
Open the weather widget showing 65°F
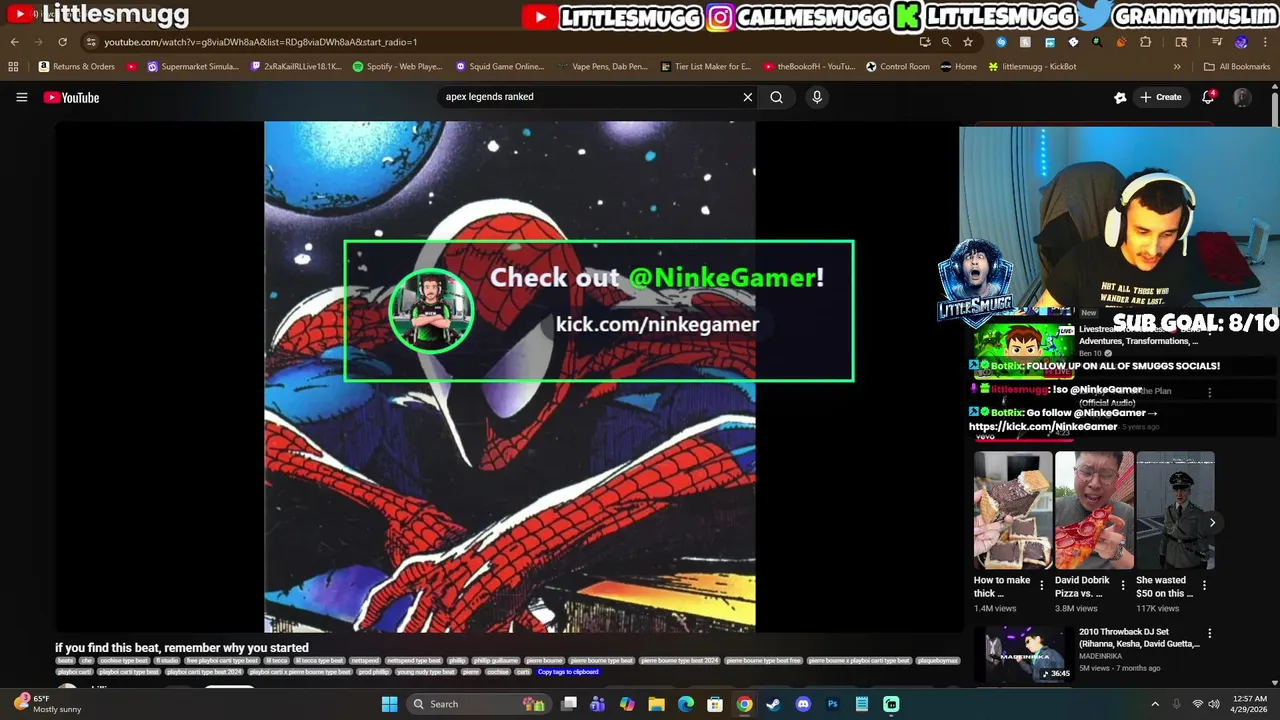(46, 704)
